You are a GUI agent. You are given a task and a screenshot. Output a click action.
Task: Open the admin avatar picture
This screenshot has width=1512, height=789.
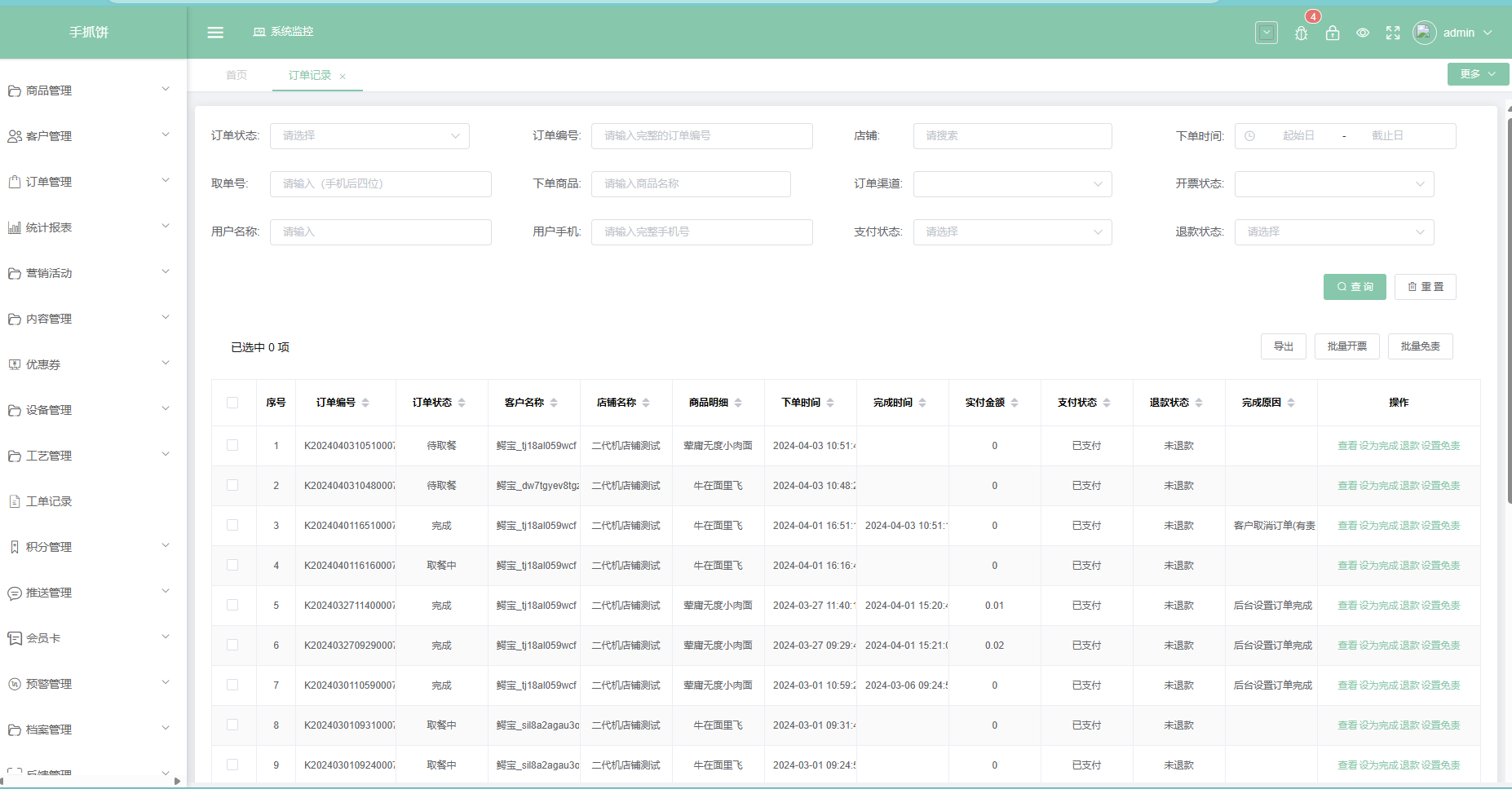point(1425,33)
